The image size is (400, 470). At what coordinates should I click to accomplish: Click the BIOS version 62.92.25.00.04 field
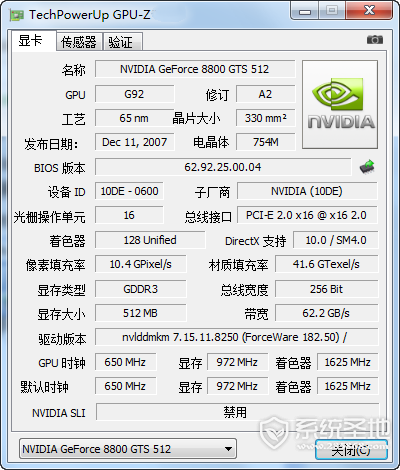point(223,167)
